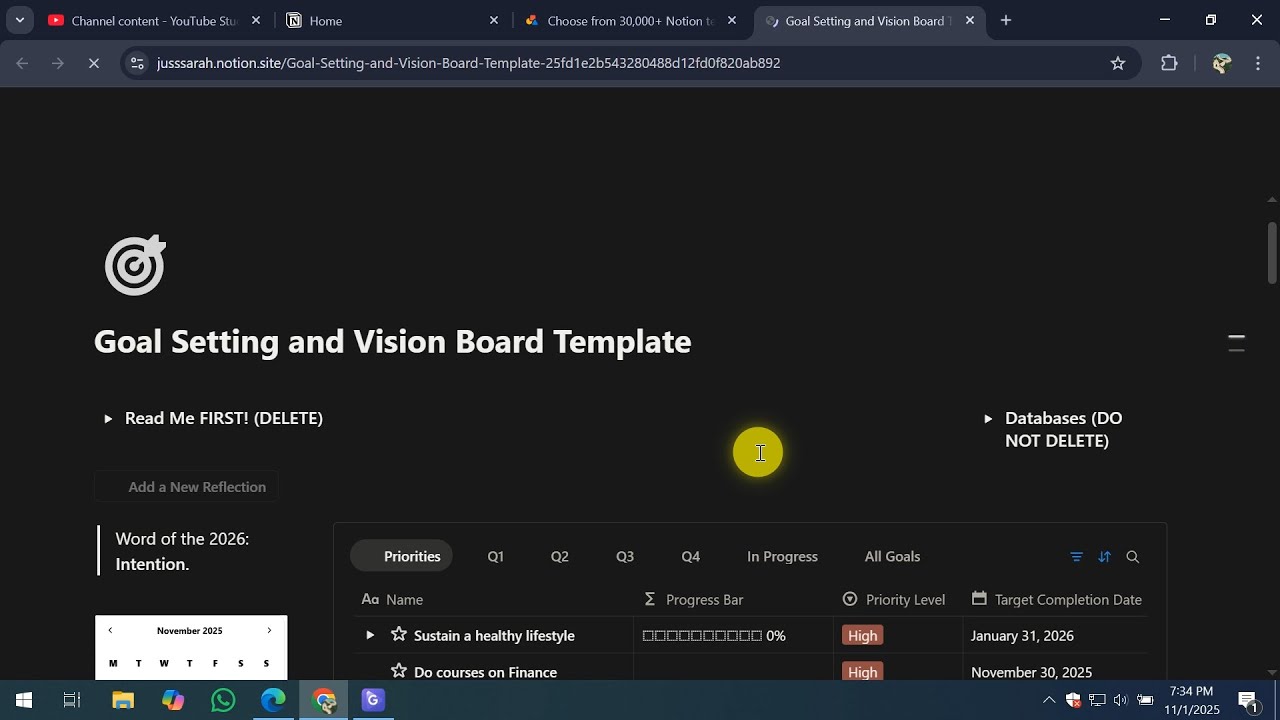Click star icon beside Do courses on Finance
Screen dimensions: 1280x720
tap(399, 671)
